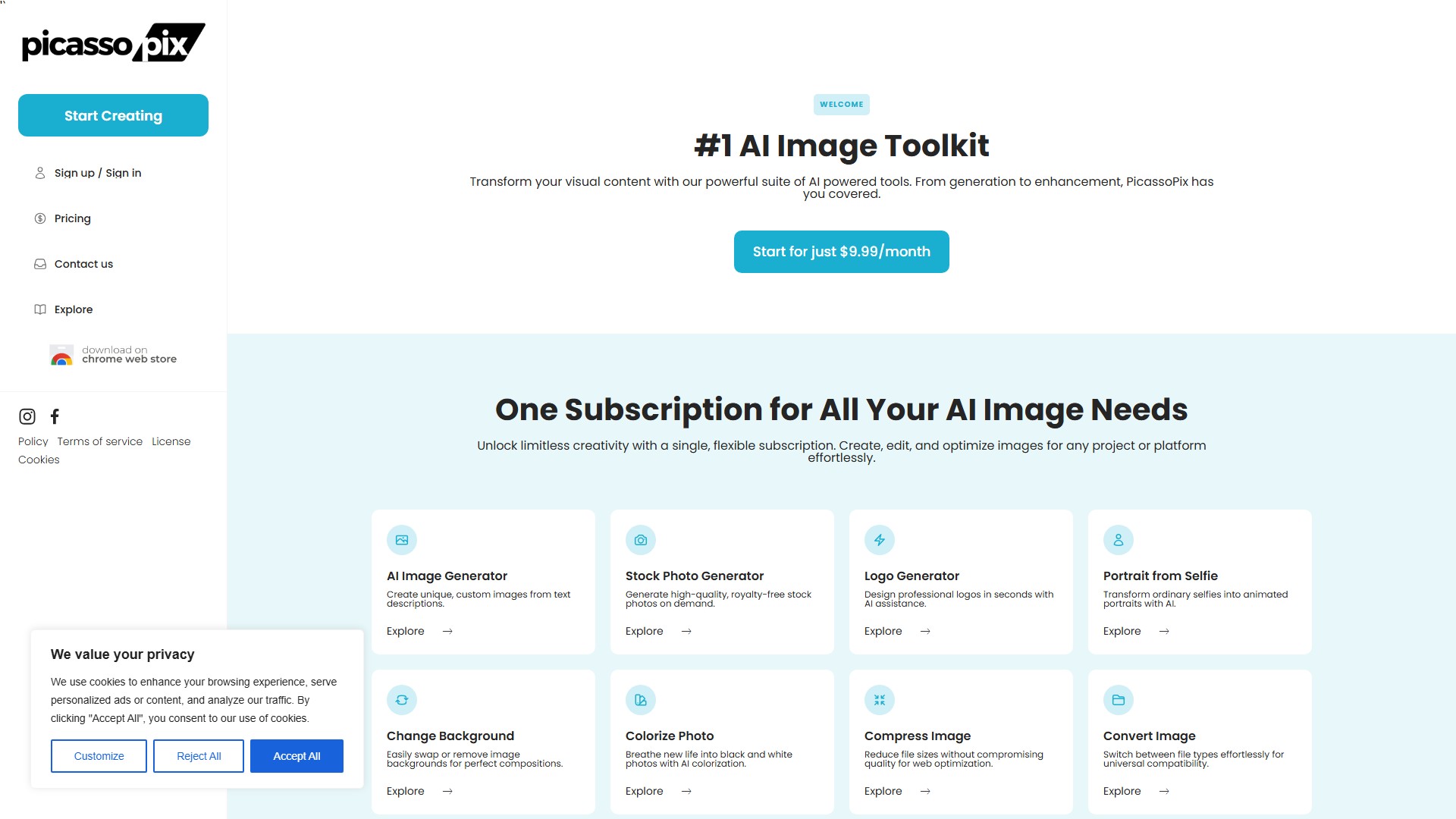Open the Facebook icon link
The image size is (1456, 819).
point(55,416)
